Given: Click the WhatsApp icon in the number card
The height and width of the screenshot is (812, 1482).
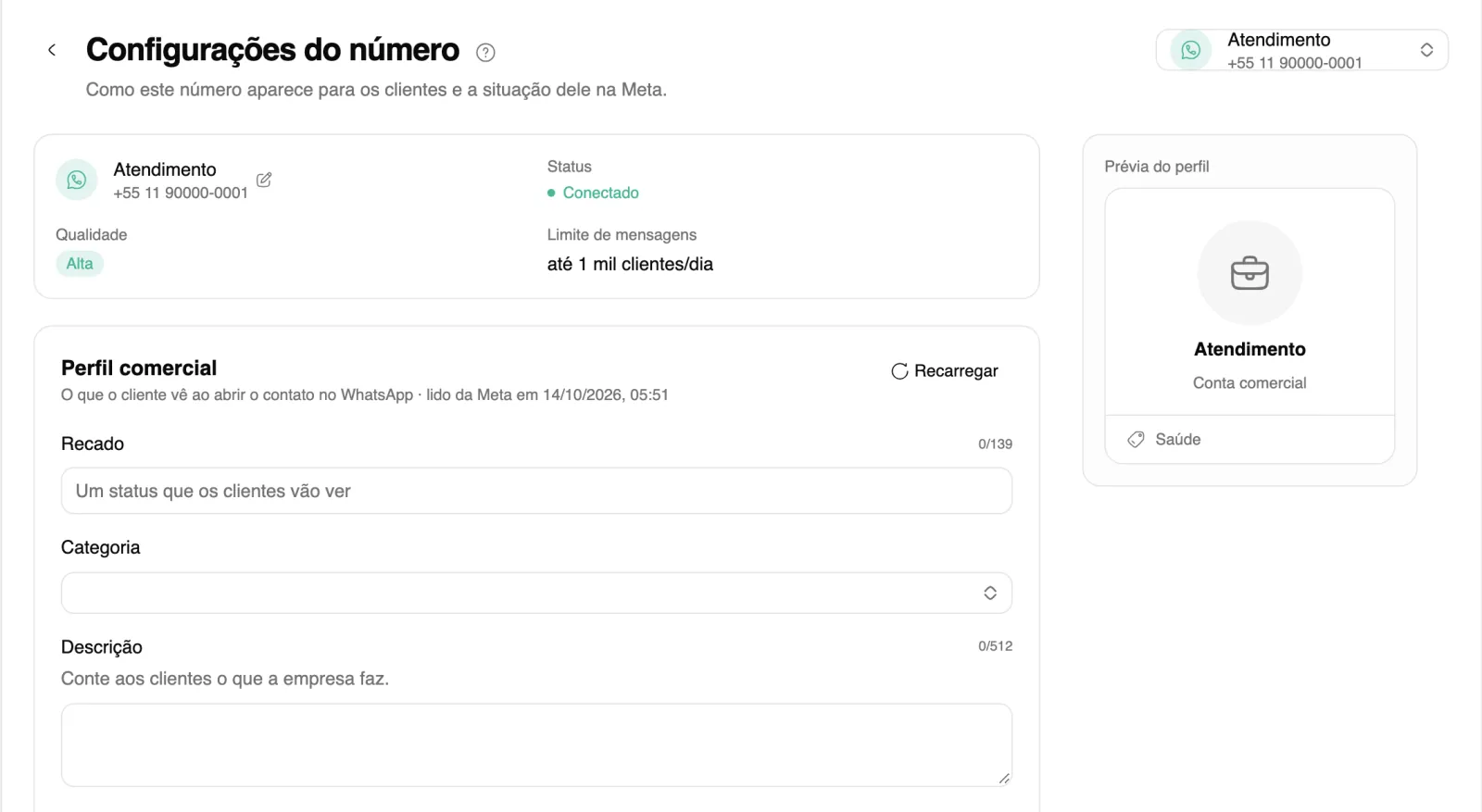Looking at the screenshot, I should 77,180.
